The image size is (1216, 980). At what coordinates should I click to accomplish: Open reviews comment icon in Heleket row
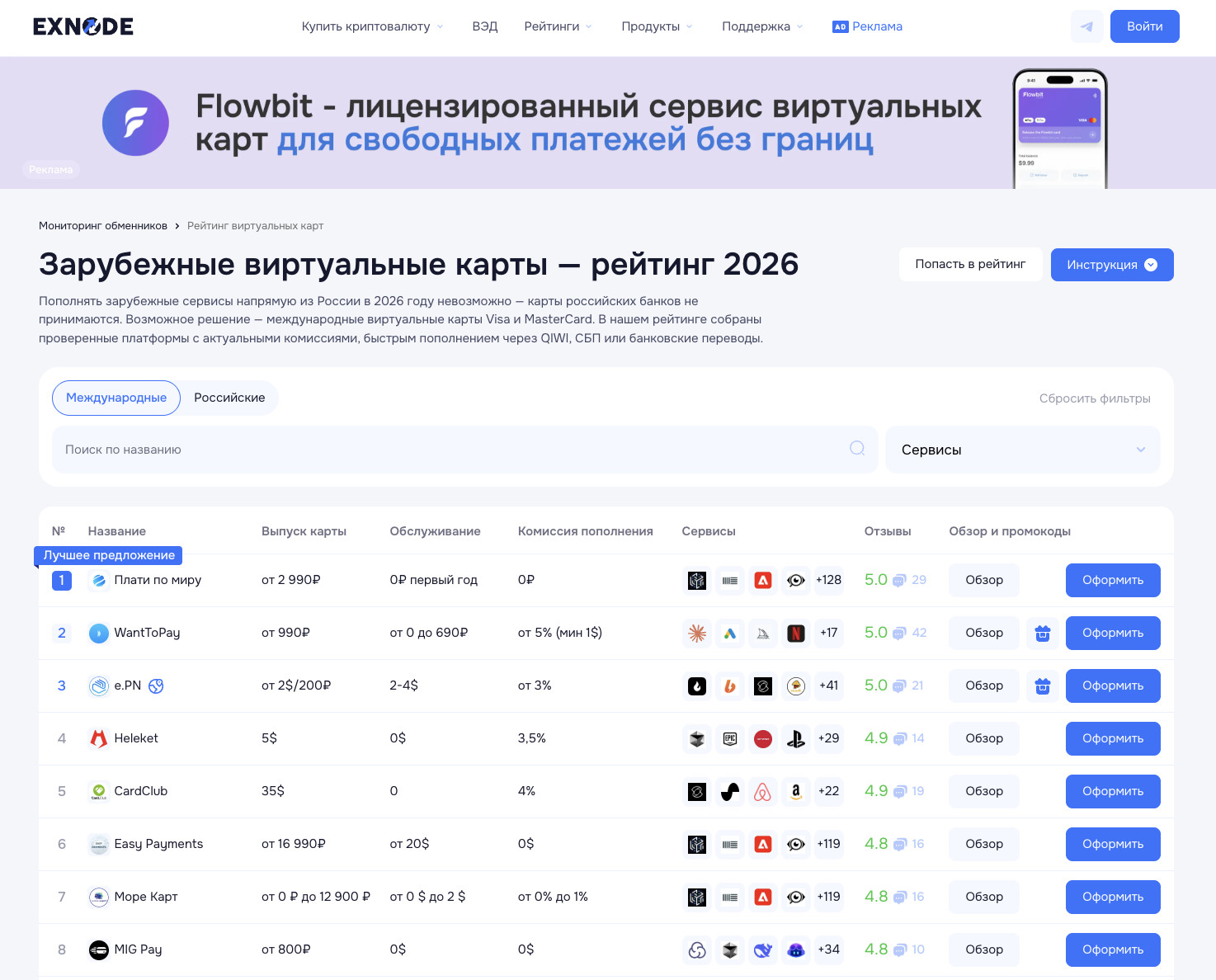(x=899, y=739)
